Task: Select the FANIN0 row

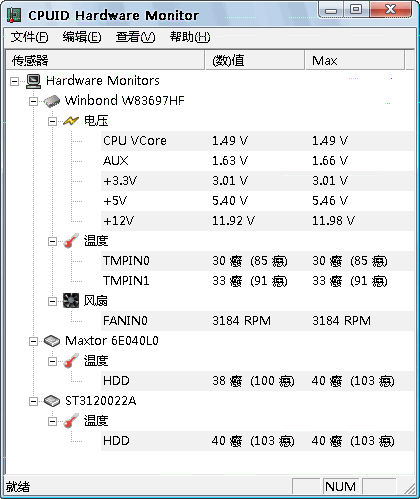Action: click(257, 321)
